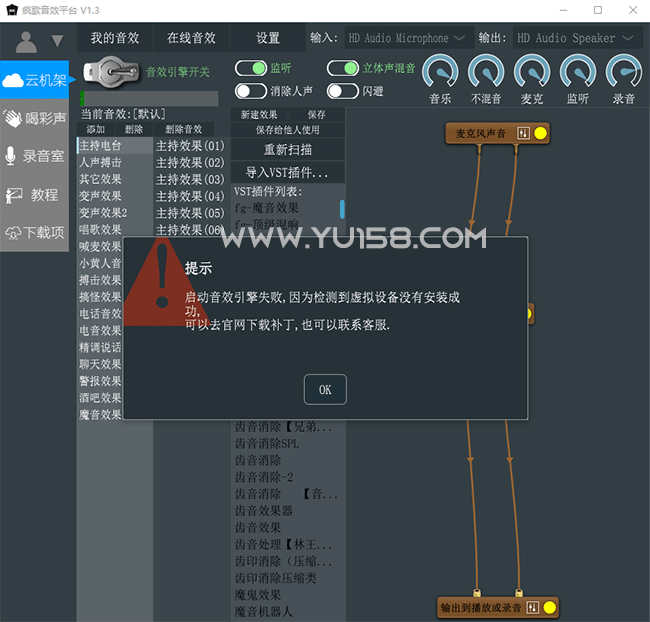Adjust the 录音 recording knob
This screenshot has height=622, width=650.
pos(624,72)
